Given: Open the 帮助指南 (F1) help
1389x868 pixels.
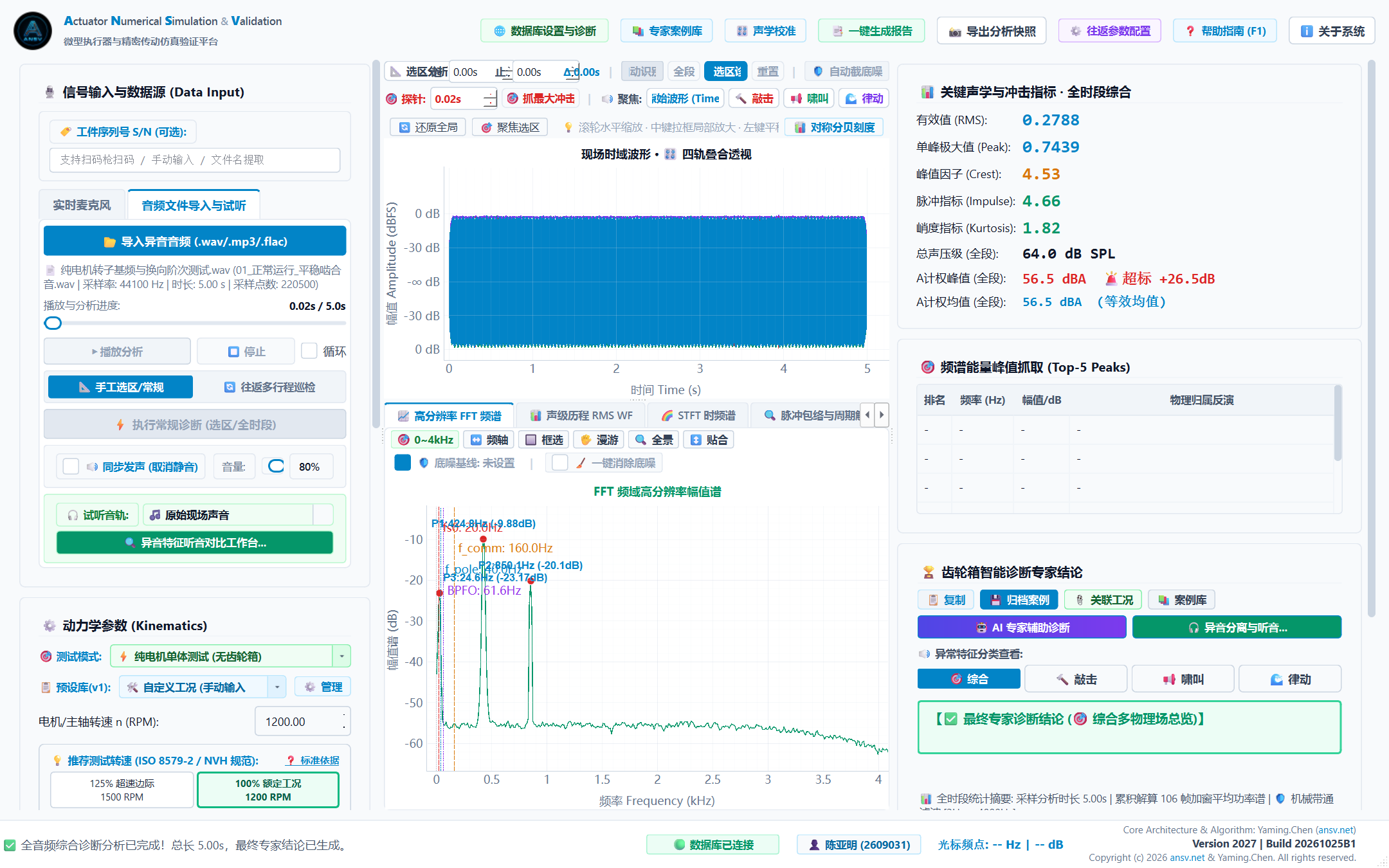Looking at the screenshot, I should (x=1225, y=31).
